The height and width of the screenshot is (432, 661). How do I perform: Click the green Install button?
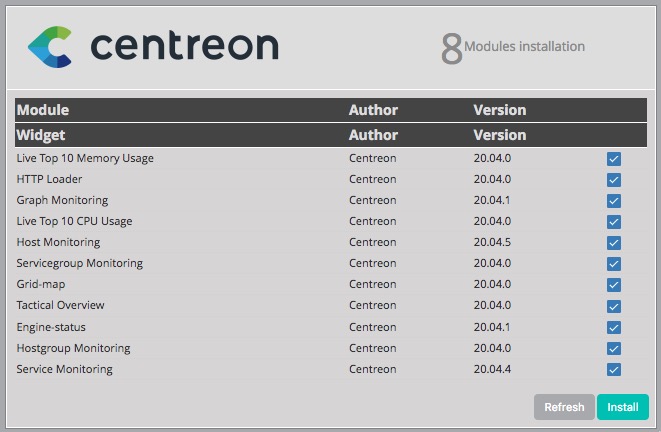point(622,407)
